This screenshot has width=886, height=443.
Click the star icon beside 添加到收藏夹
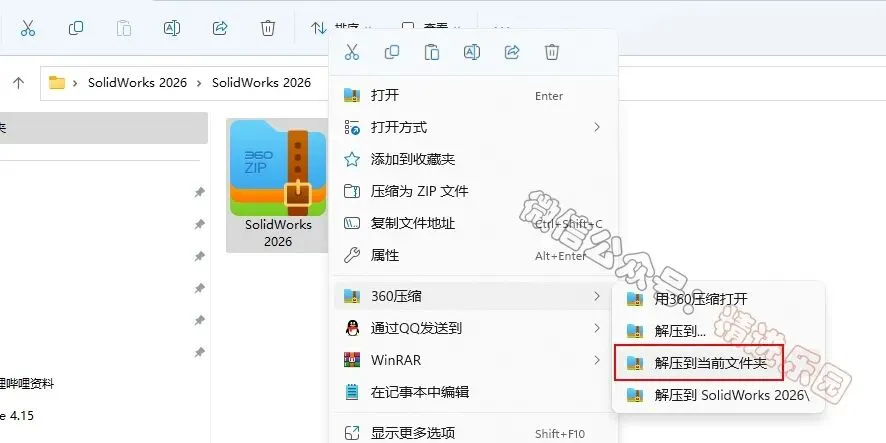click(x=352, y=159)
